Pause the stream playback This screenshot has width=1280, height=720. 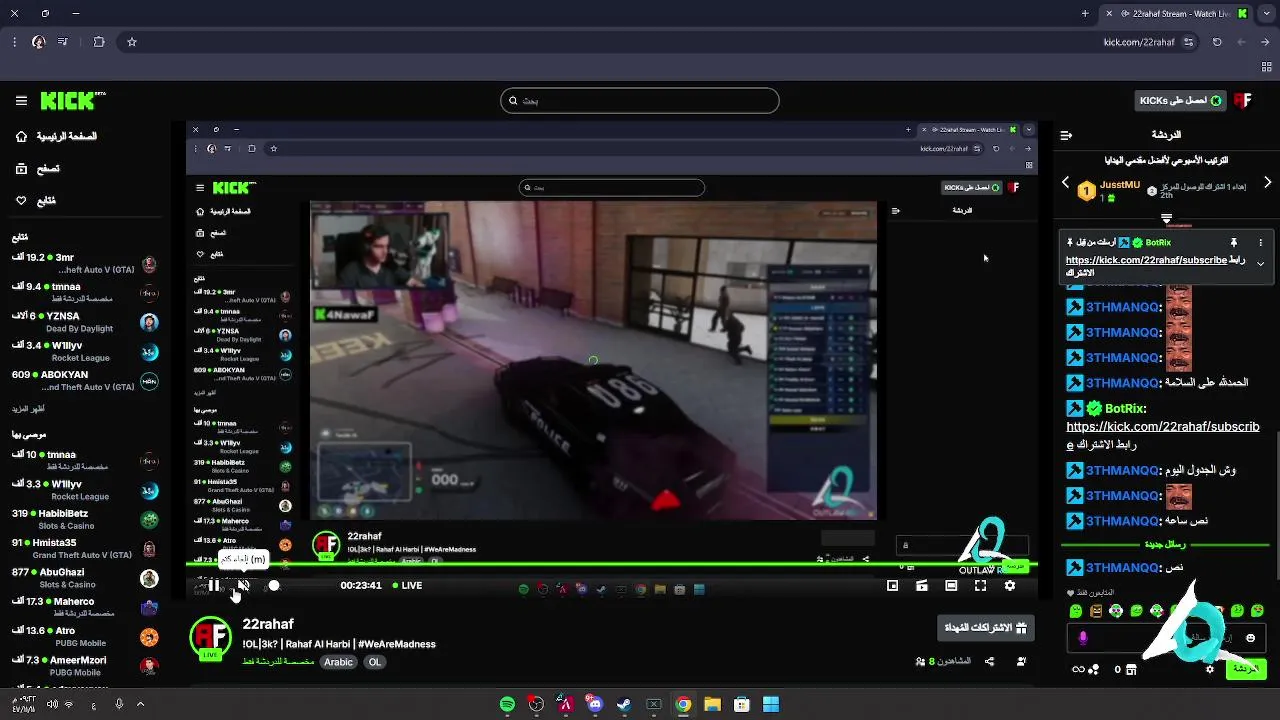click(213, 586)
